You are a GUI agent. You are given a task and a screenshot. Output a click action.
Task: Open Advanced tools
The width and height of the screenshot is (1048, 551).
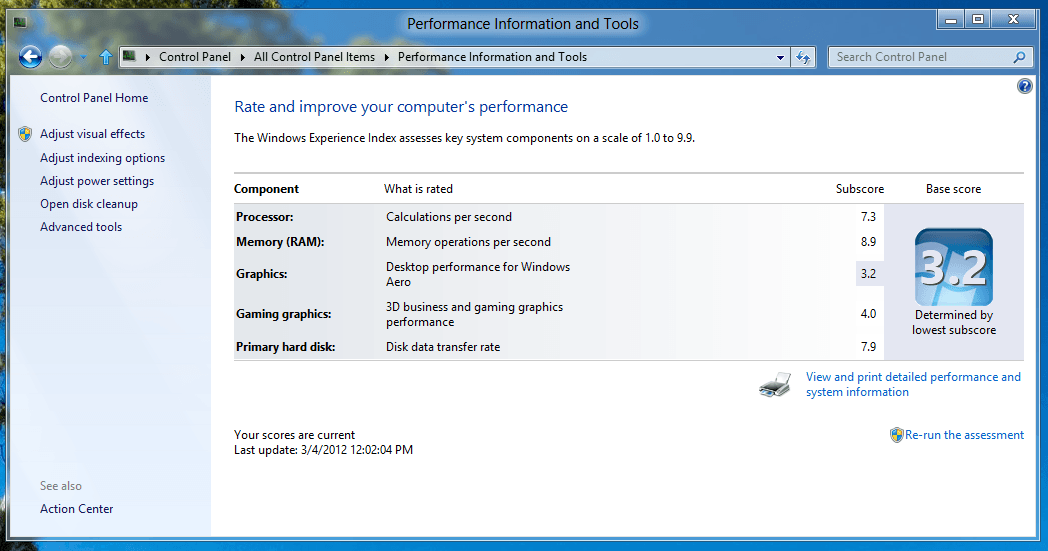(81, 227)
